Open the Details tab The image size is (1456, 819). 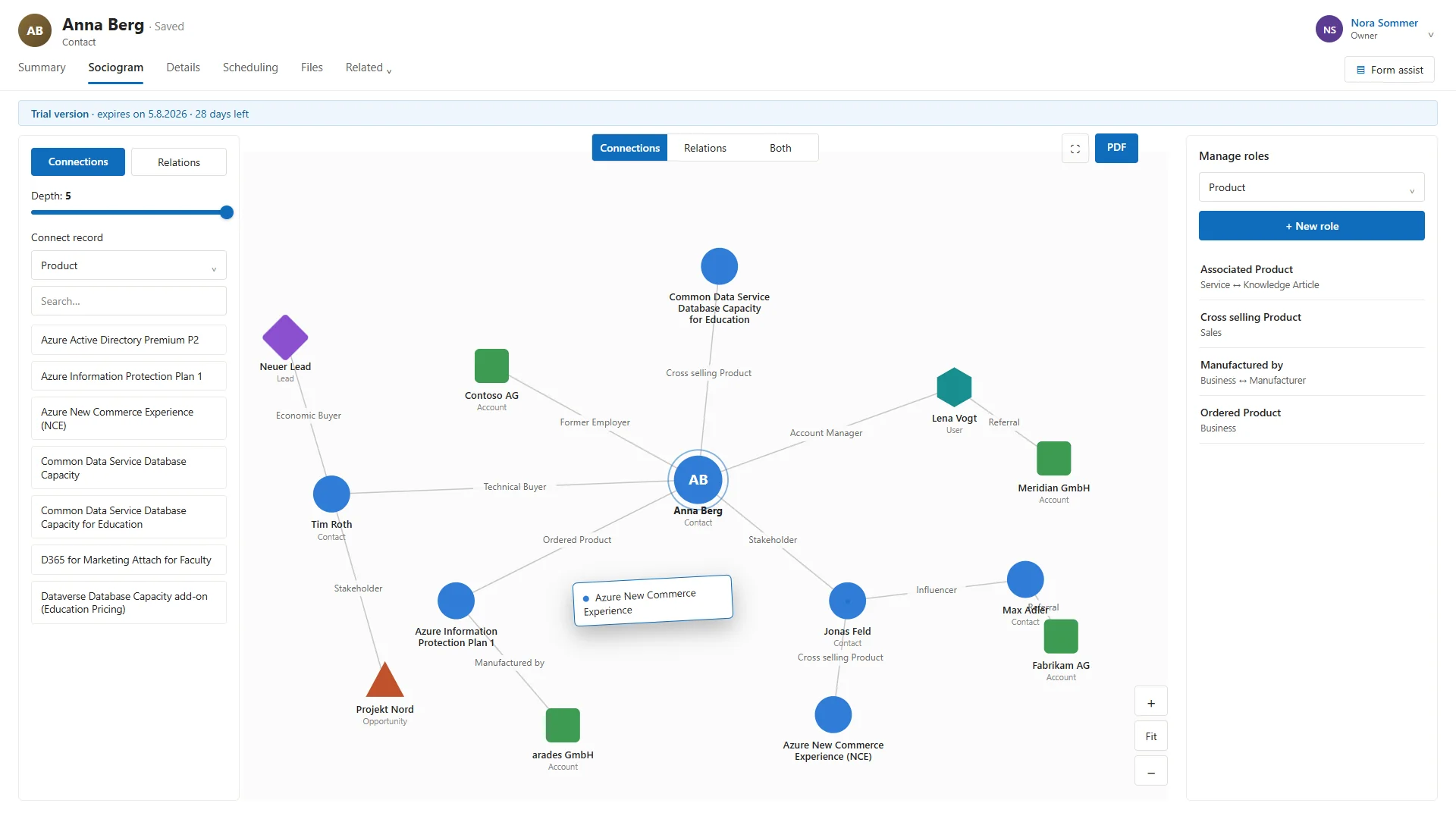click(183, 67)
